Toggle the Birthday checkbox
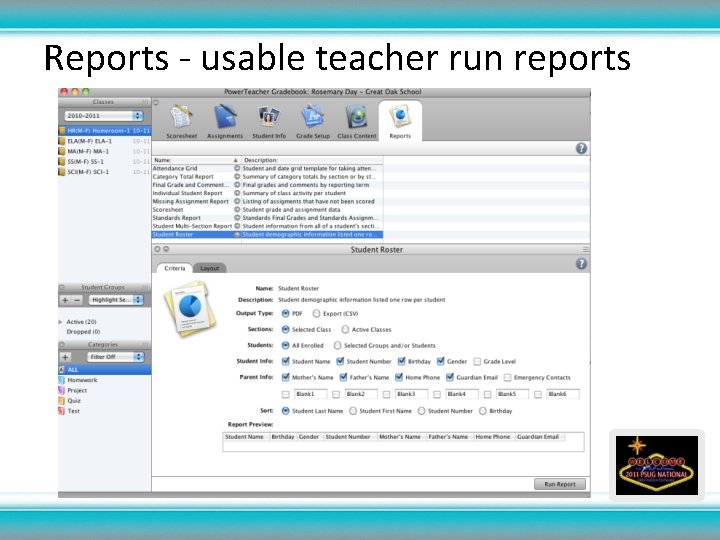The image size is (720, 540). 401,361
